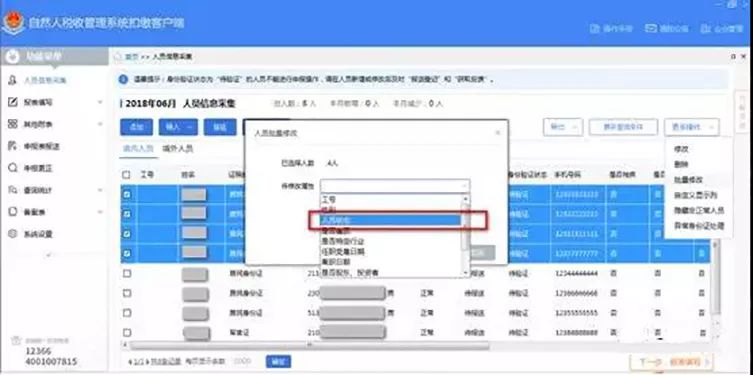Choose 工号 in the attribute list
This screenshot has width=753, height=375.
(x=329, y=199)
